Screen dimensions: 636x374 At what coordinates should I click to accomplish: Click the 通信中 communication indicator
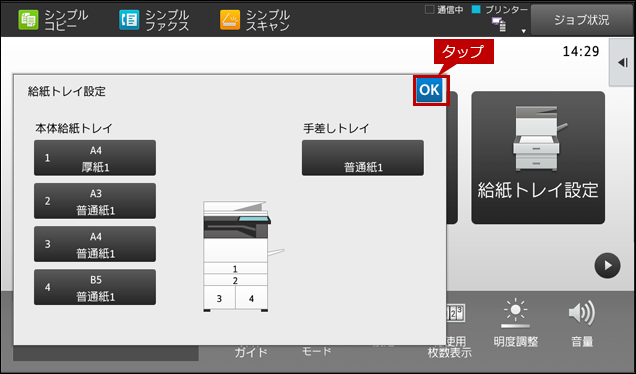(444, 10)
